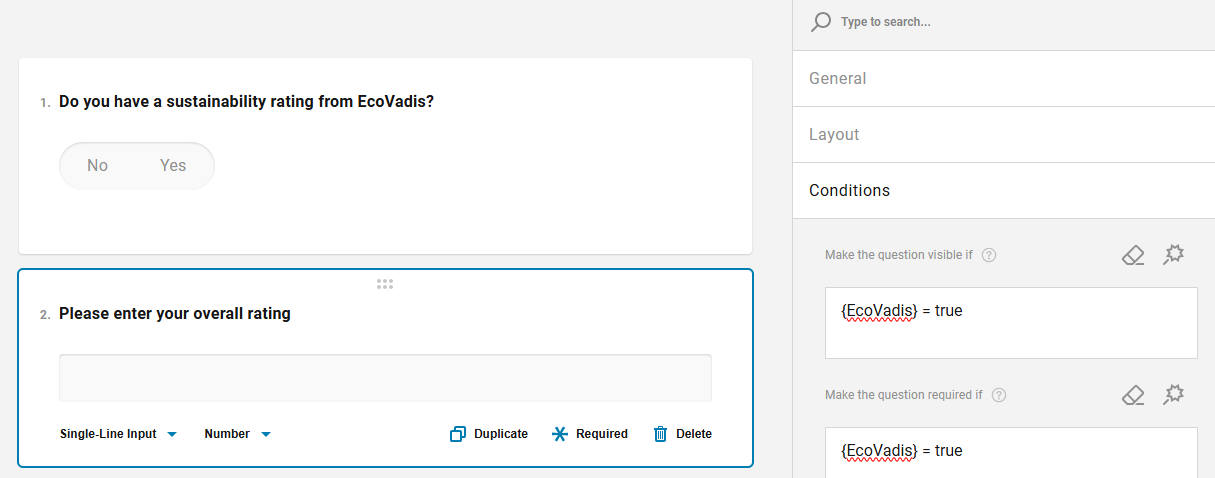The width and height of the screenshot is (1215, 478).
Task: Open the Number input type dropdown
Action: [237, 434]
